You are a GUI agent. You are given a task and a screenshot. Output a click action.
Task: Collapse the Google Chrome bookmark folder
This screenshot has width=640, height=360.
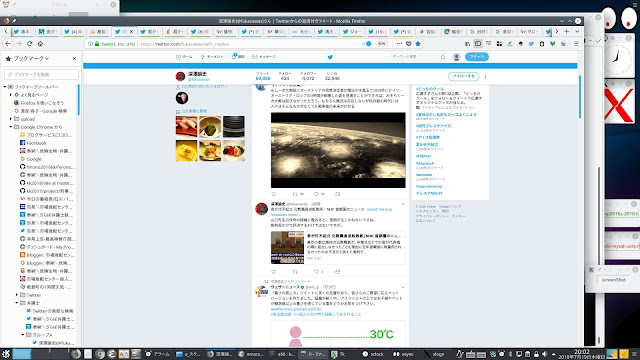[11, 127]
